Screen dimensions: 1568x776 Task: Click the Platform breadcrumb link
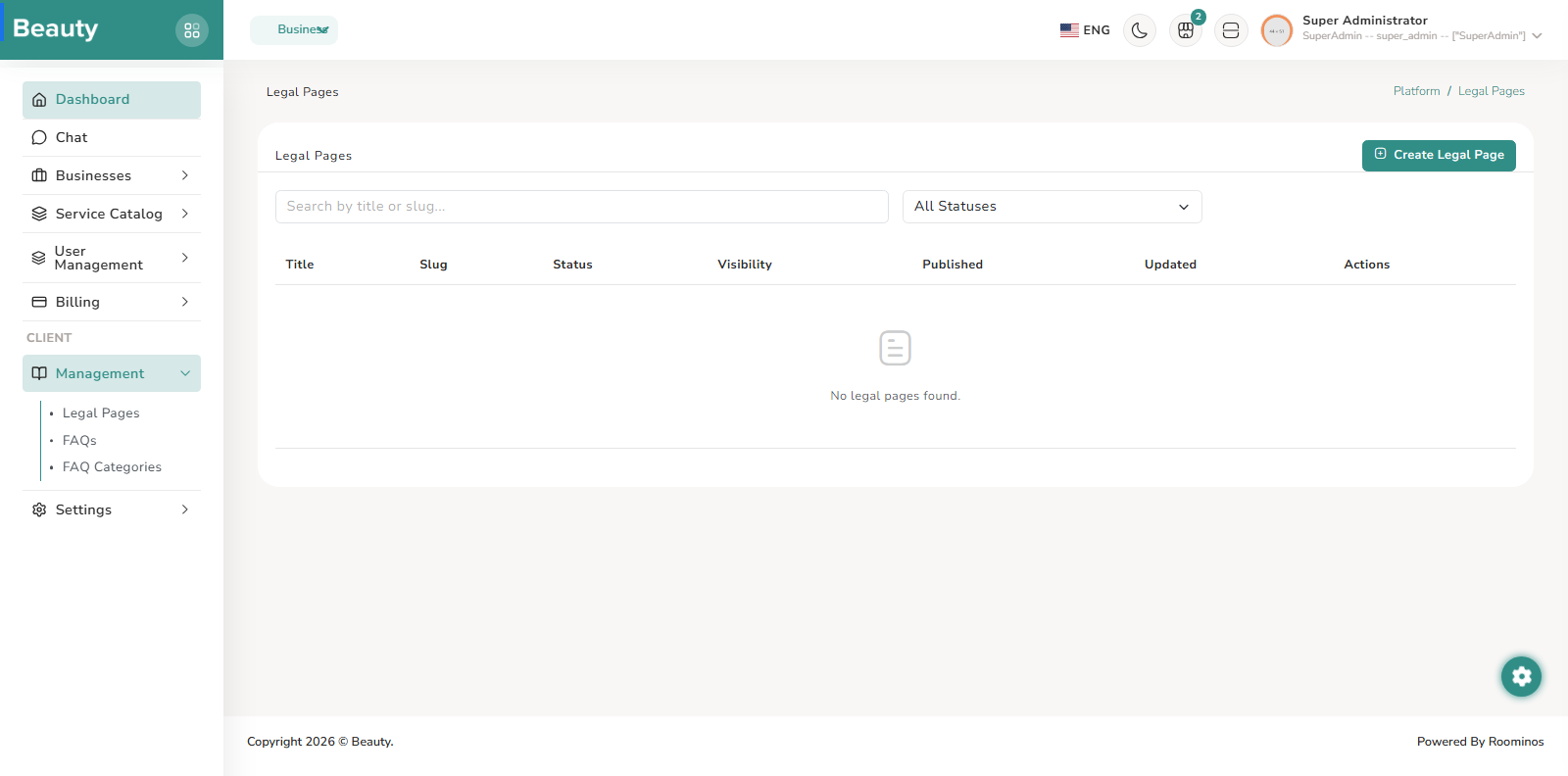pyautogui.click(x=1416, y=91)
